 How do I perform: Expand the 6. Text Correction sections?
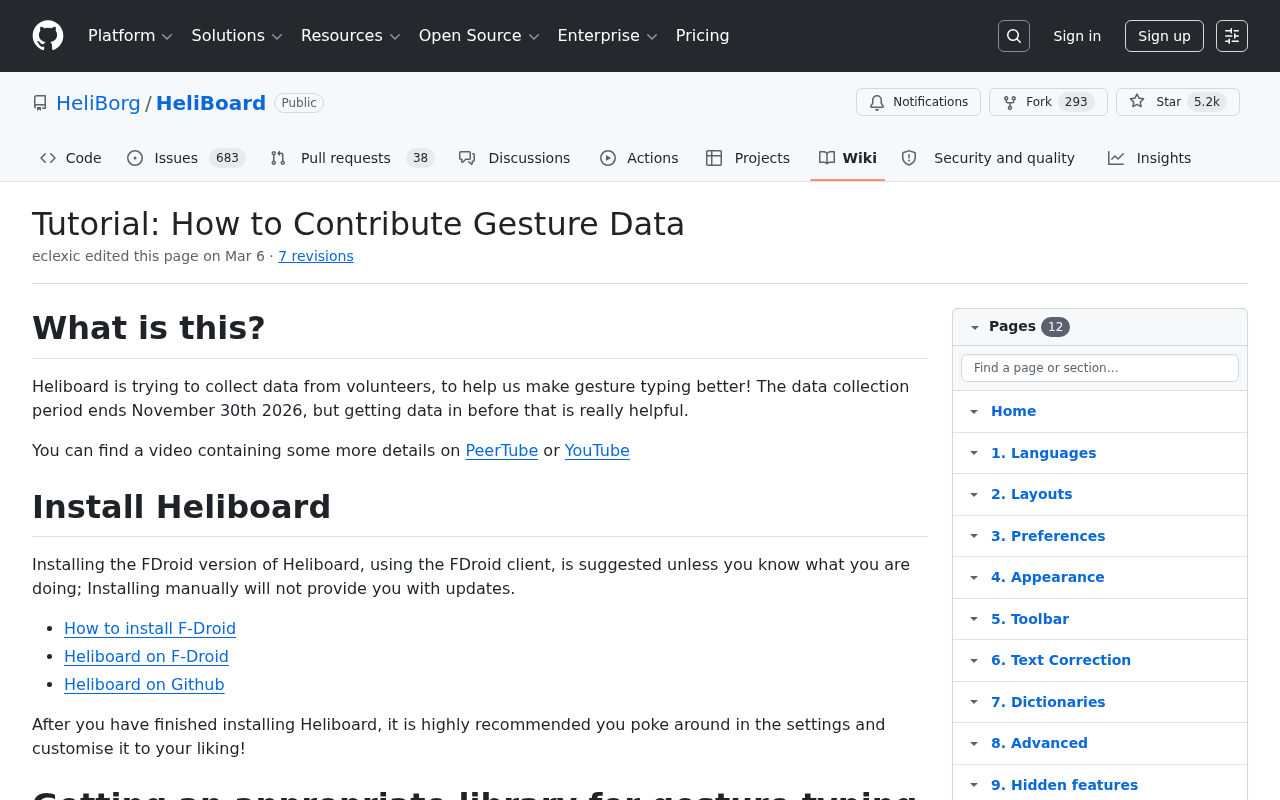974,660
